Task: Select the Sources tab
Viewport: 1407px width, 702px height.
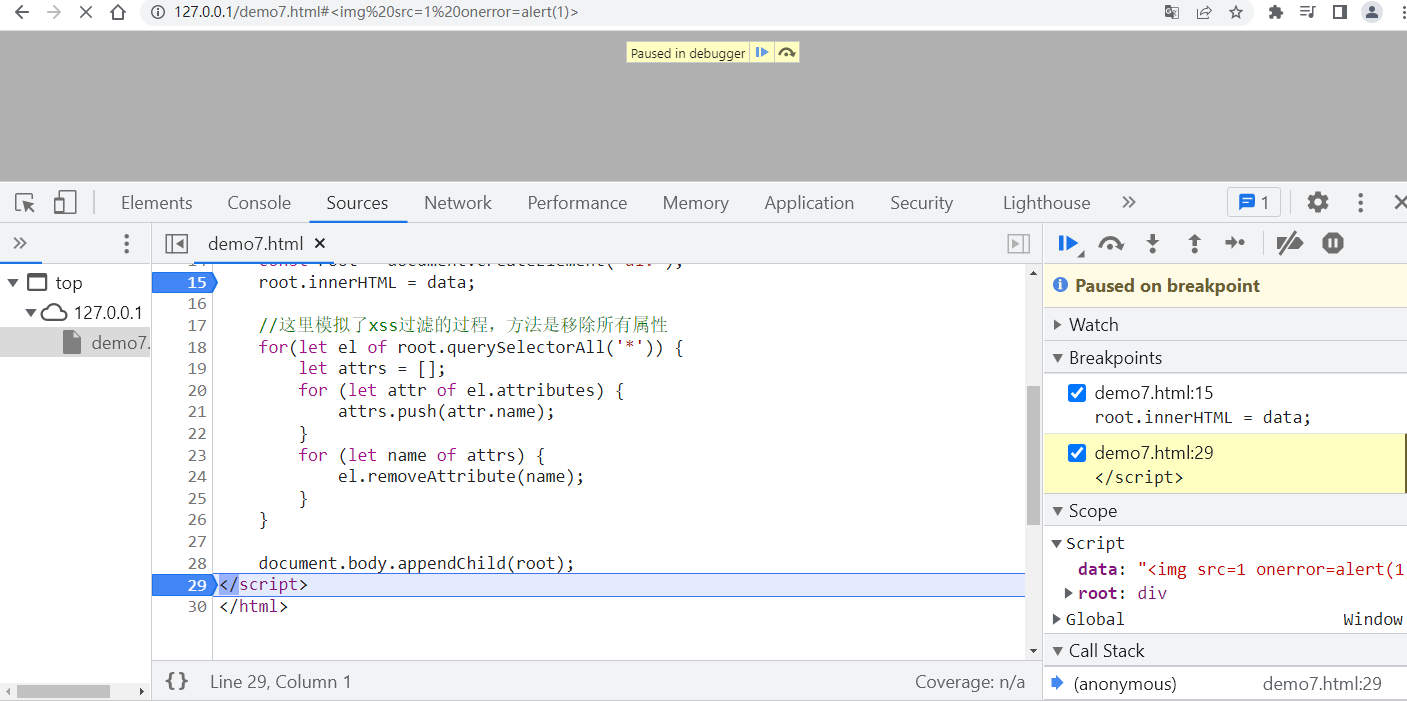Action: pos(357,203)
